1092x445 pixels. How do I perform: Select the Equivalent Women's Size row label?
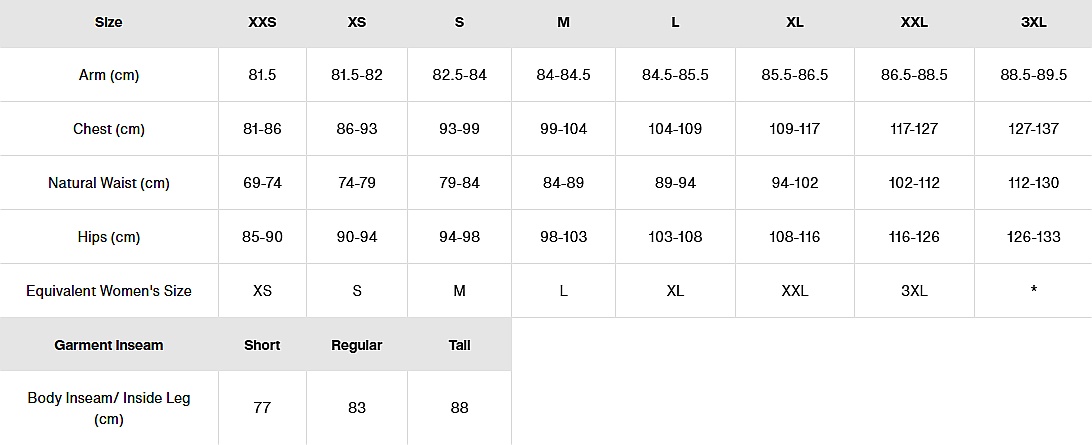tap(108, 291)
